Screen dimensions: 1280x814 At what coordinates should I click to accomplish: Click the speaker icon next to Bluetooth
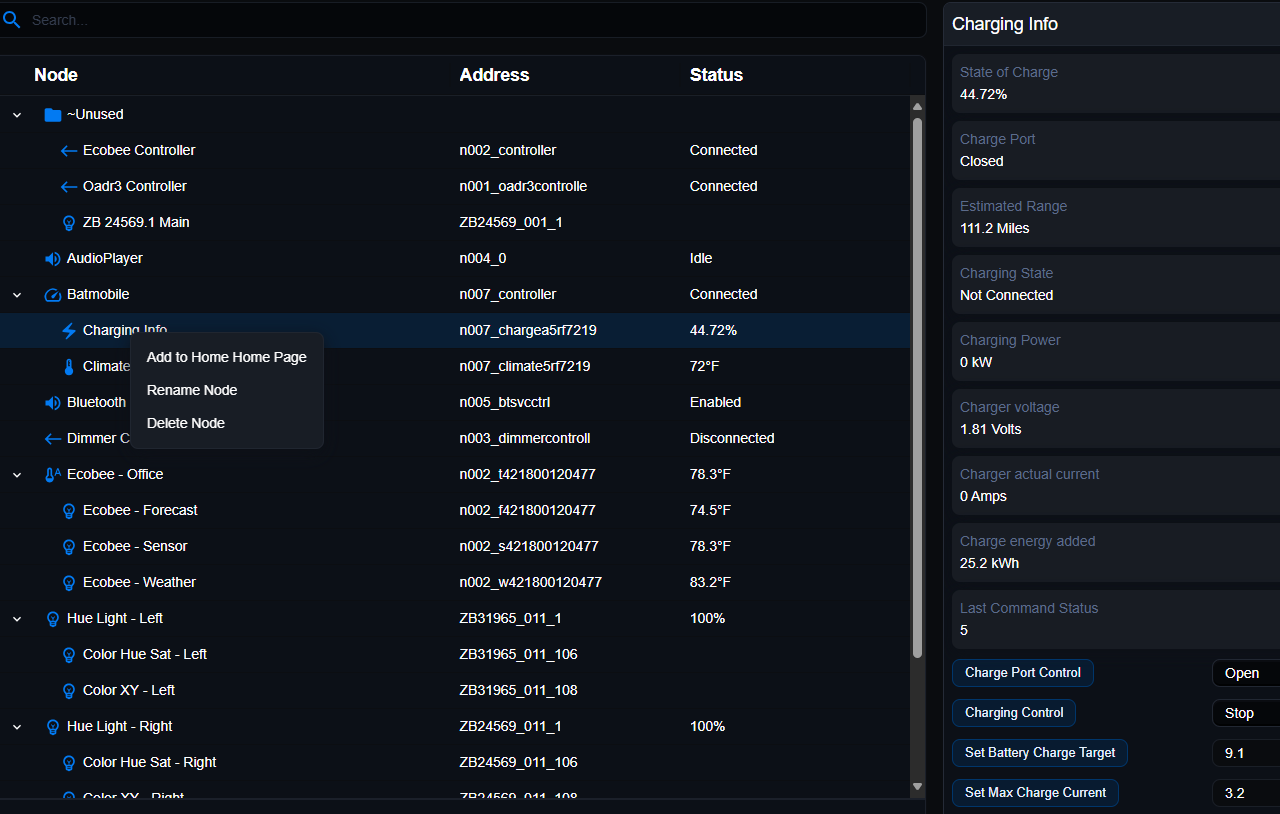[x=52, y=402]
